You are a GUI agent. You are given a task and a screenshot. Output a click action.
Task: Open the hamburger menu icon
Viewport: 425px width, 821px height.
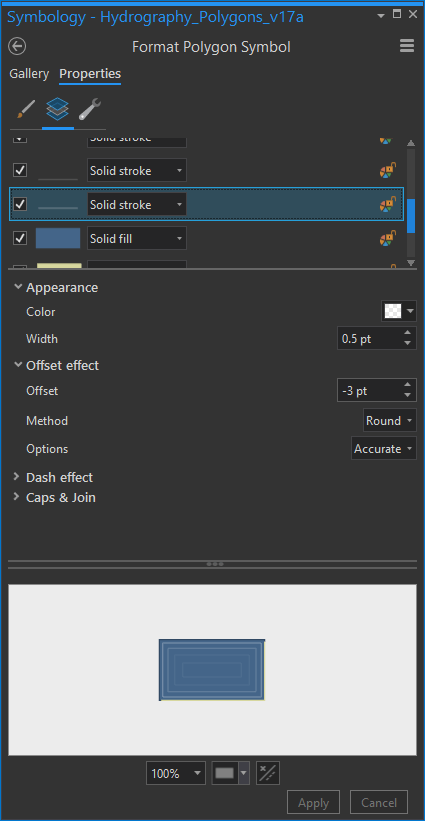407,46
